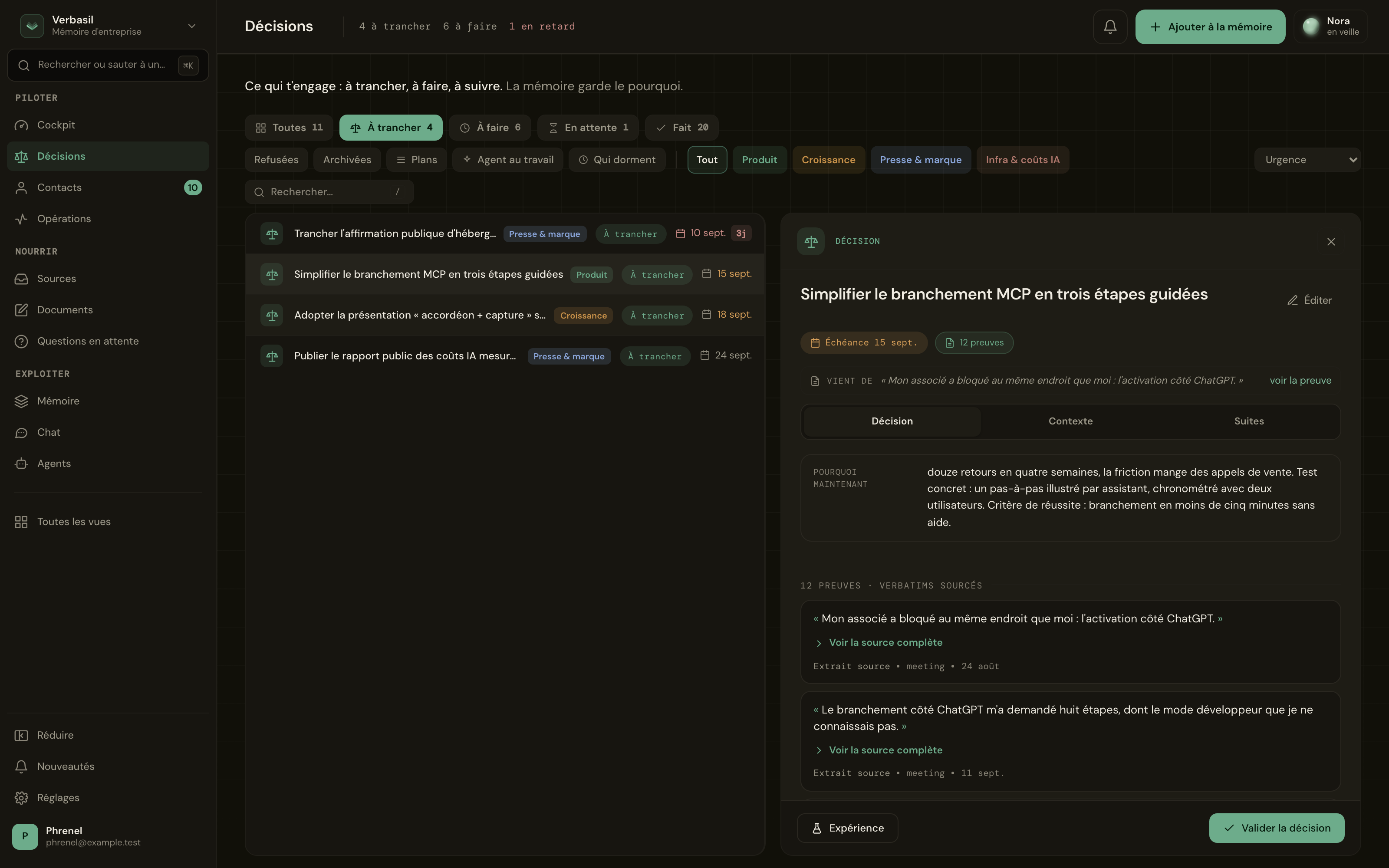Select the Tout category chip
This screenshot has width=1389, height=868.
point(707,160)
